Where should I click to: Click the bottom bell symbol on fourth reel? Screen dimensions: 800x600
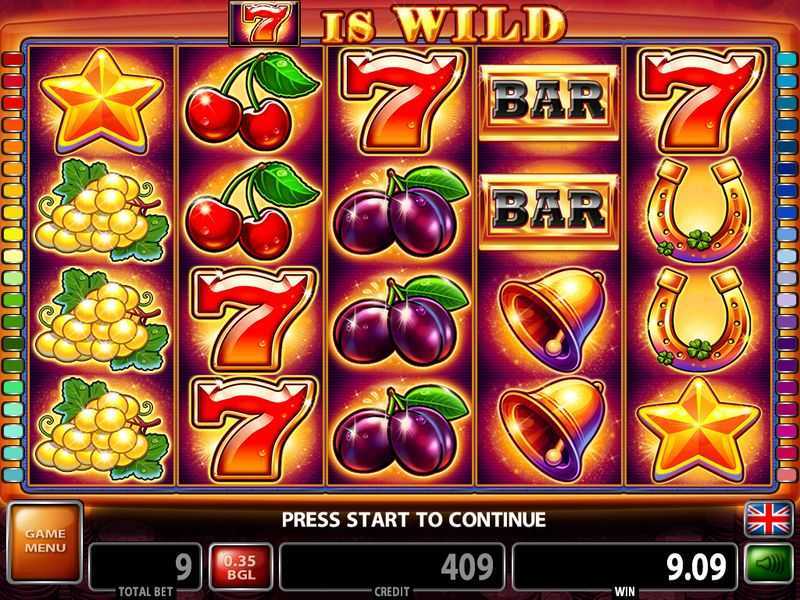click(x=552, y=430)
